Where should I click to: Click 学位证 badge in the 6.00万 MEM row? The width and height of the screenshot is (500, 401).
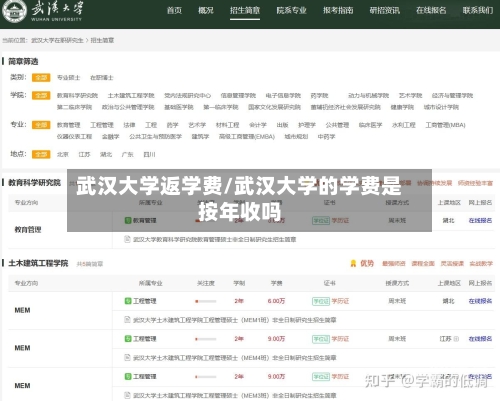[321, 301]
